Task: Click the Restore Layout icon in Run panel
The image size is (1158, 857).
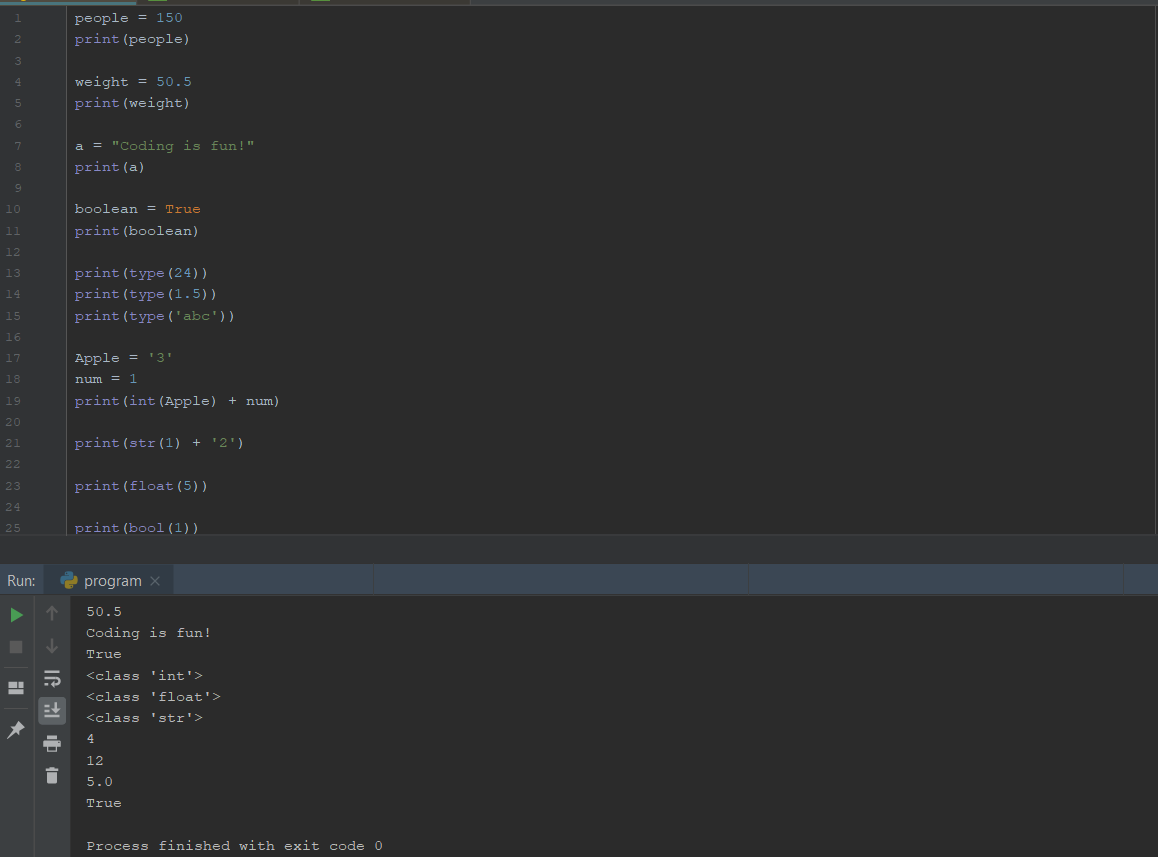Action: tap(16, 688)
